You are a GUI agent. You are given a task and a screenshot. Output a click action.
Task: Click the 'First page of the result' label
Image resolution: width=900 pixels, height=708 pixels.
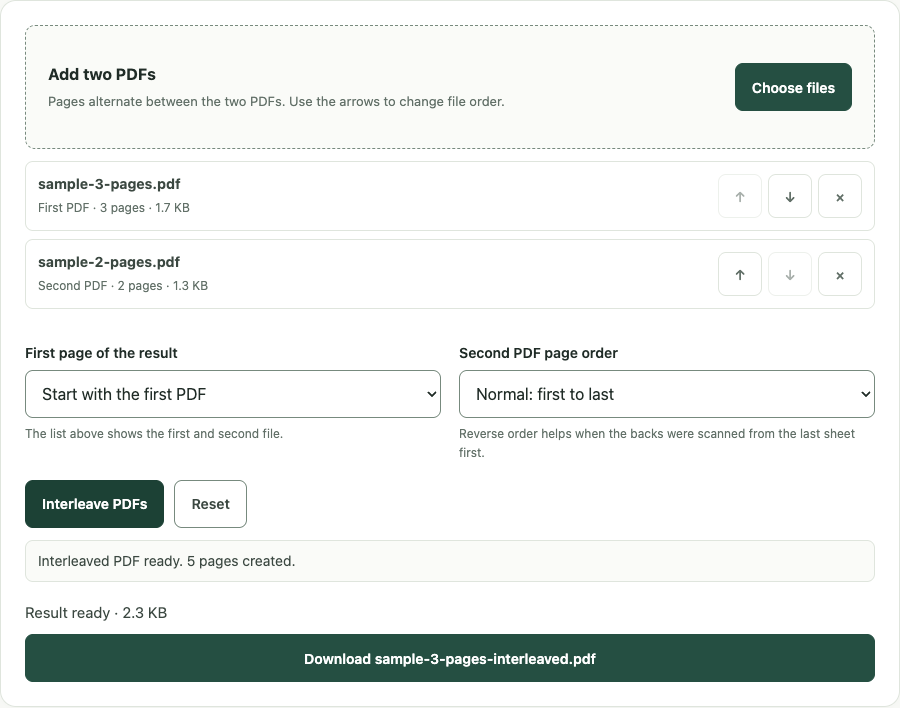pyautogui.click(x=102, y=353)
